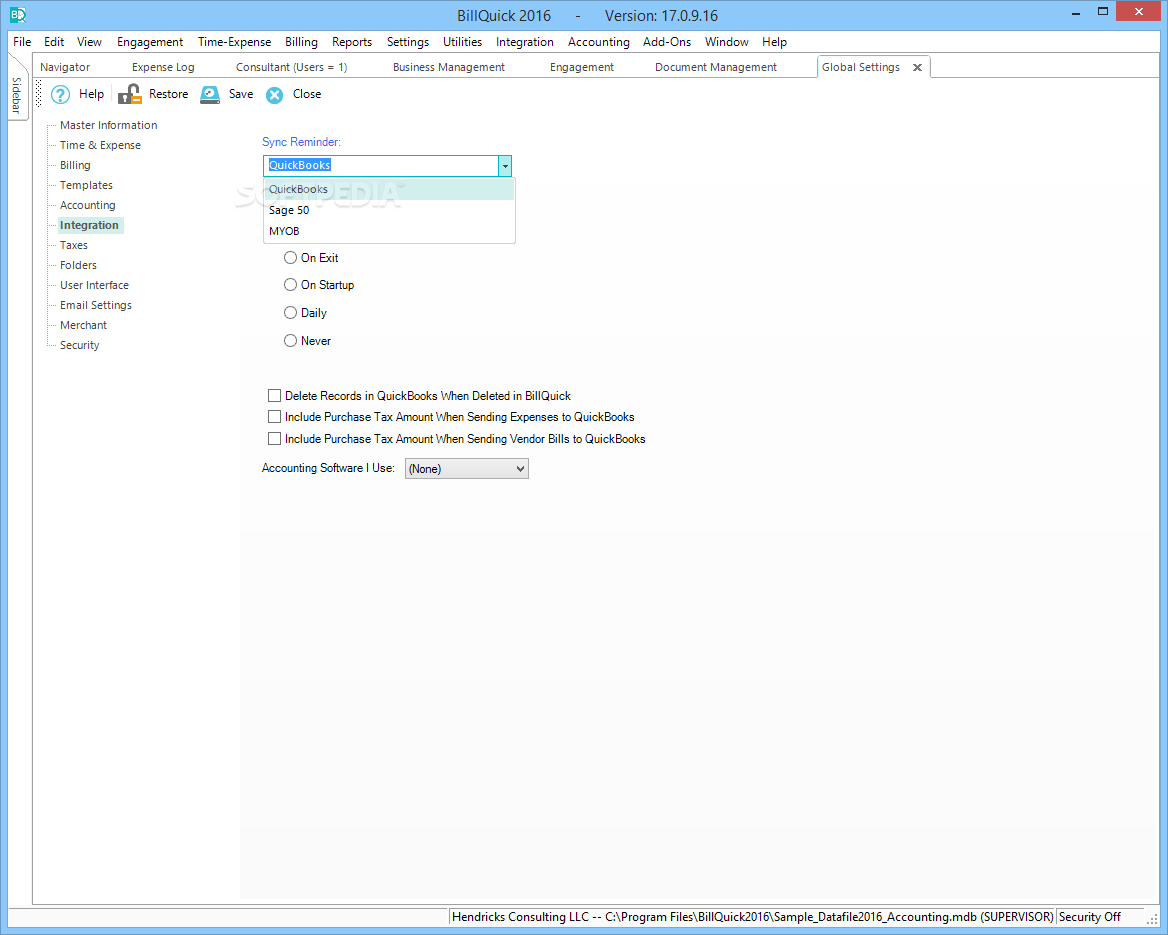Select Accounting in settings tree
Image resolution: width=1168 pixels, height=935 pixels.
tap(88, 205)
